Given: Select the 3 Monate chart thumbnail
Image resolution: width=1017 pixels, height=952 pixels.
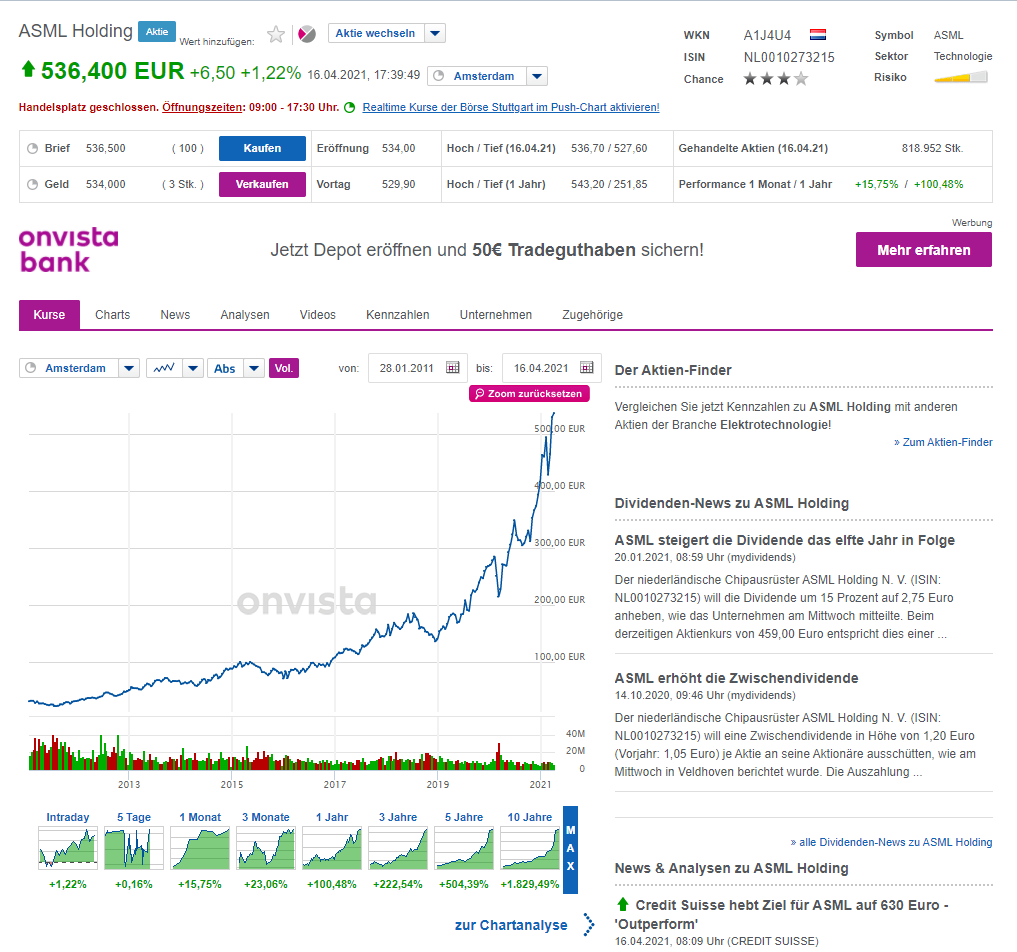Looking at the screenshot, I should (x=266, y=849).
